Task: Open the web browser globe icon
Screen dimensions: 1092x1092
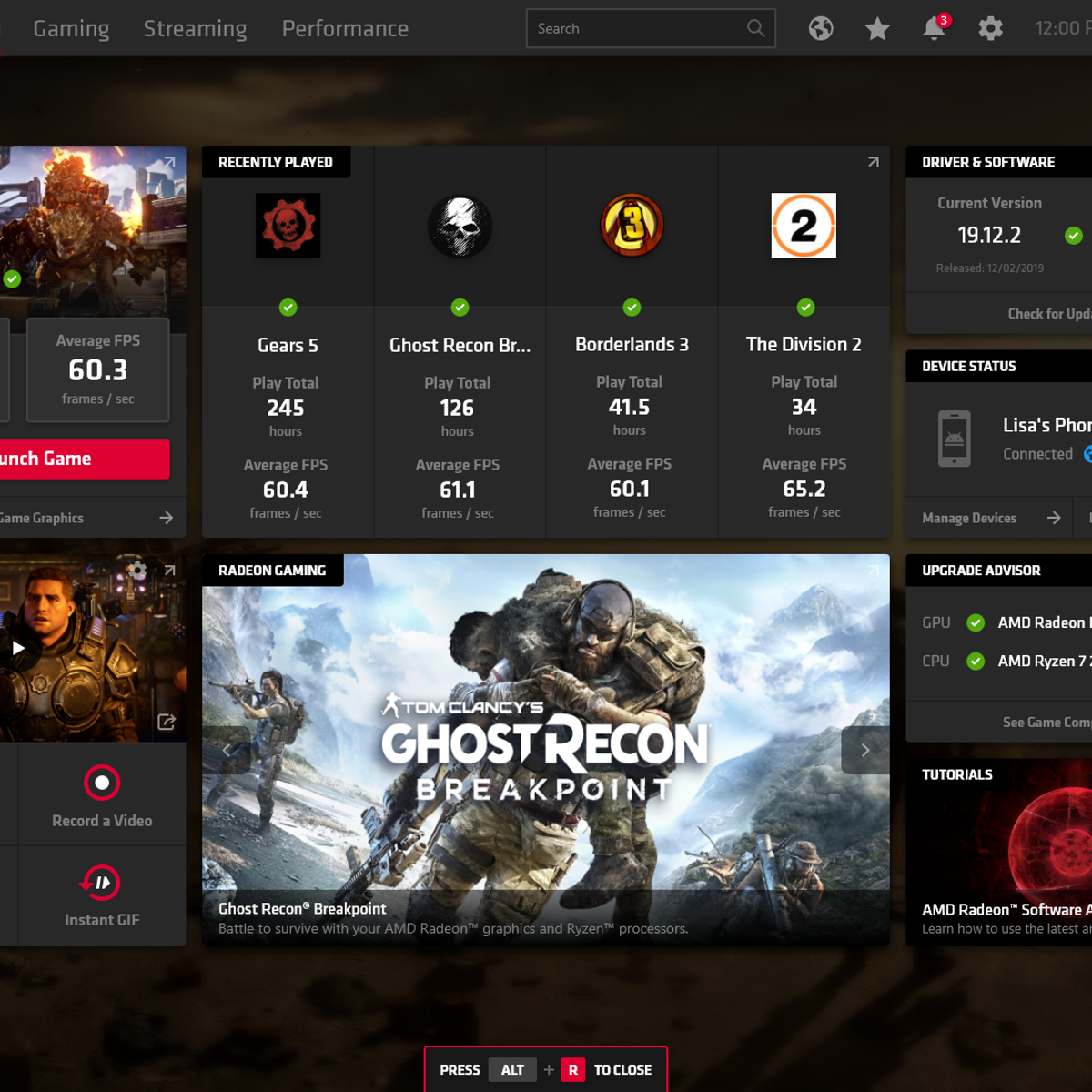Action: pyautogui.click(x=821, y=29)
